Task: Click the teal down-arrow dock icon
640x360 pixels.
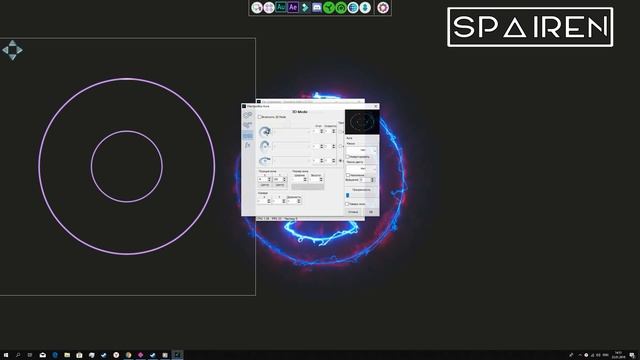Action: [x=365, y=7]
